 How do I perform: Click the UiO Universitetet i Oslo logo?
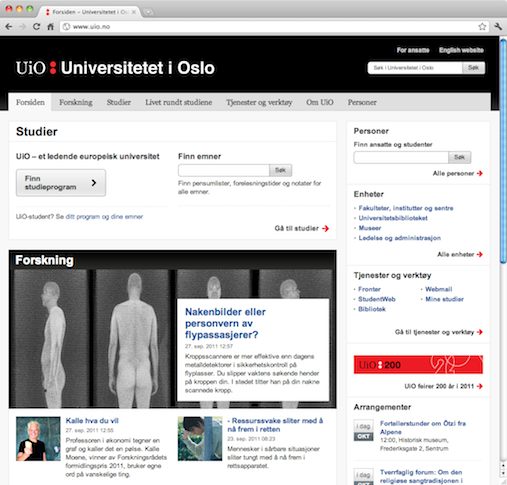pos(115,68)
